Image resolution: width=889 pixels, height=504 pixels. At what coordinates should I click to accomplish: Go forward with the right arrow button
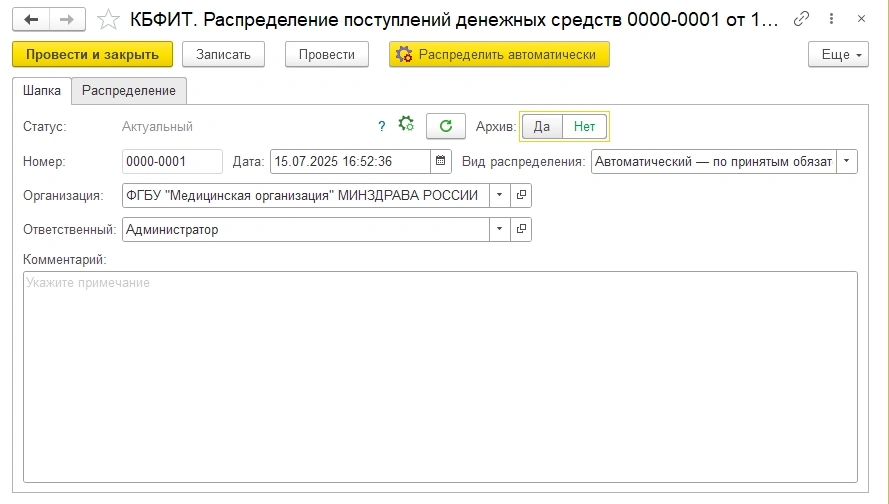point(67,19)
